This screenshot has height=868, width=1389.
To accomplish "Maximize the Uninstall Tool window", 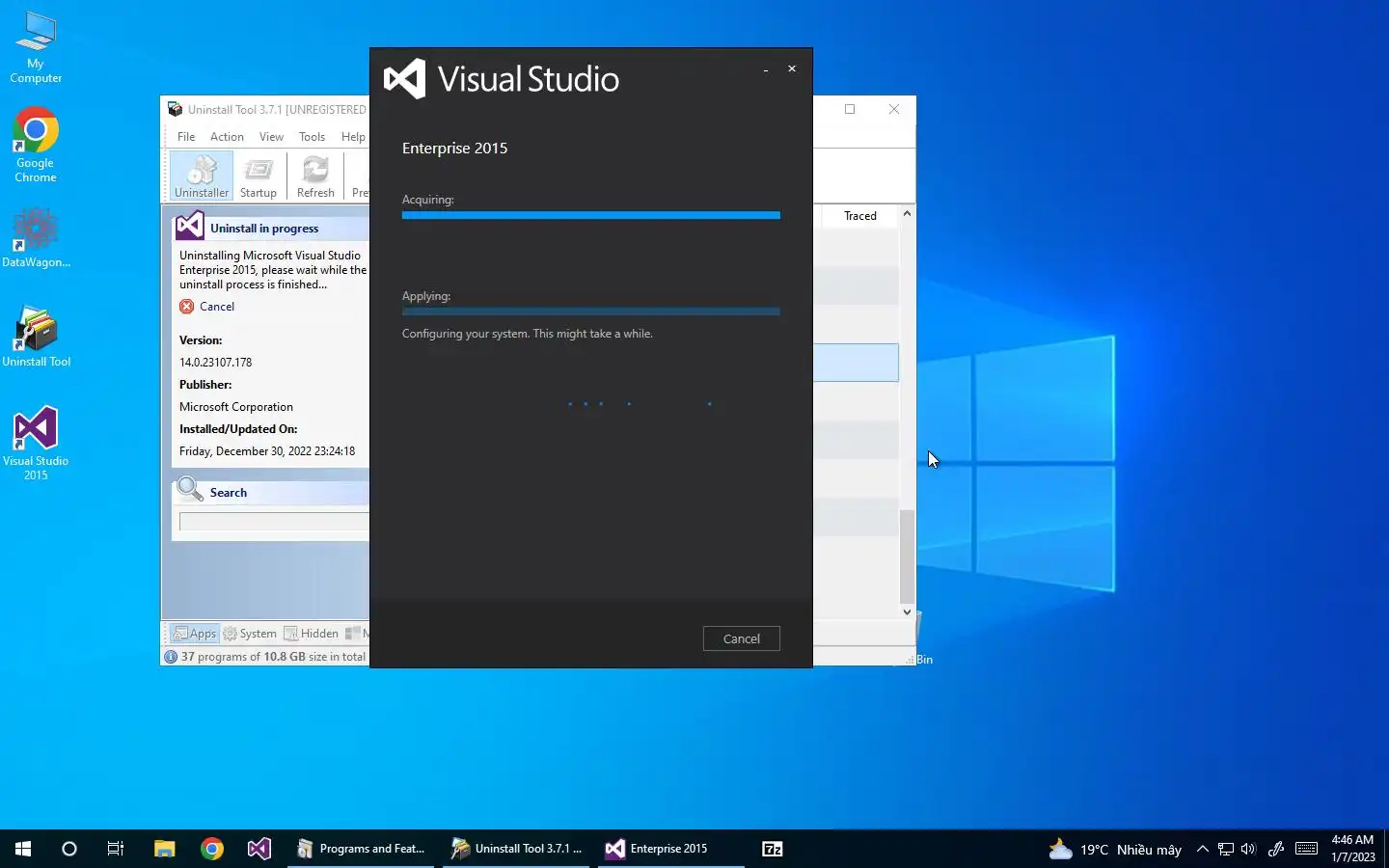I will pos(850,109).
